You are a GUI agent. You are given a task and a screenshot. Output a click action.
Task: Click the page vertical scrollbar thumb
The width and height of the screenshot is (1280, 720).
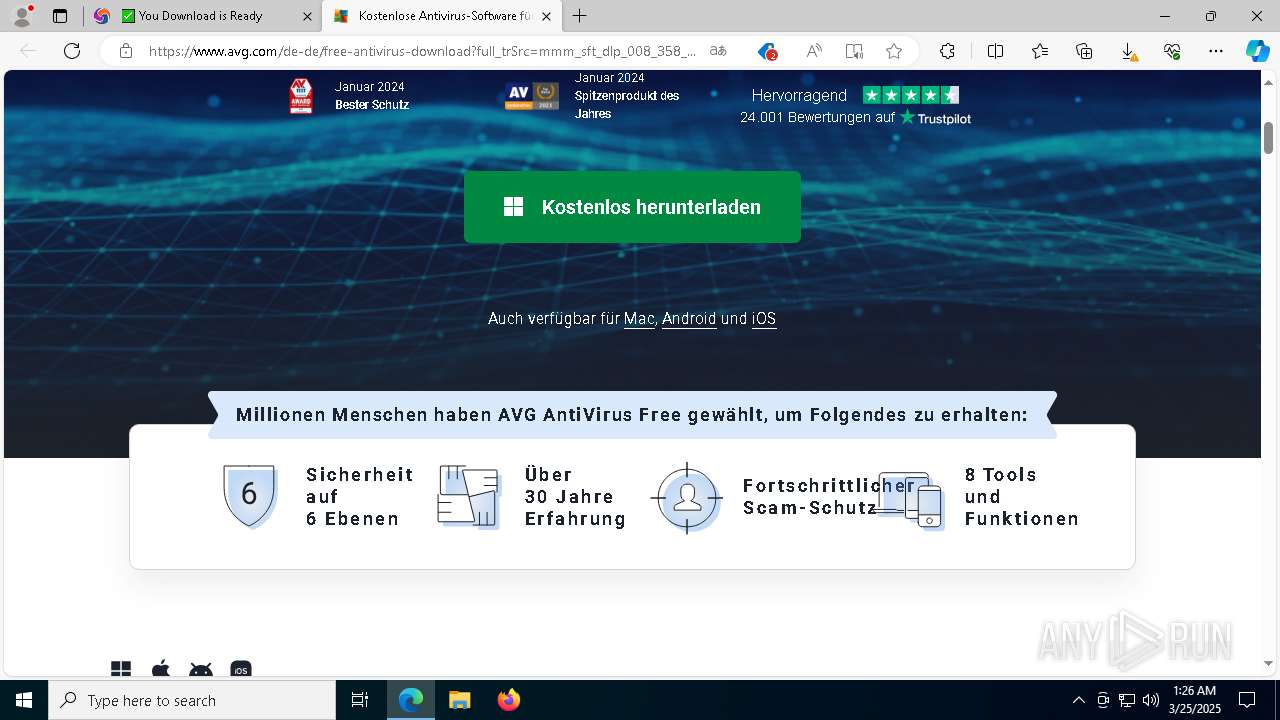click(x=1268, y=137)
